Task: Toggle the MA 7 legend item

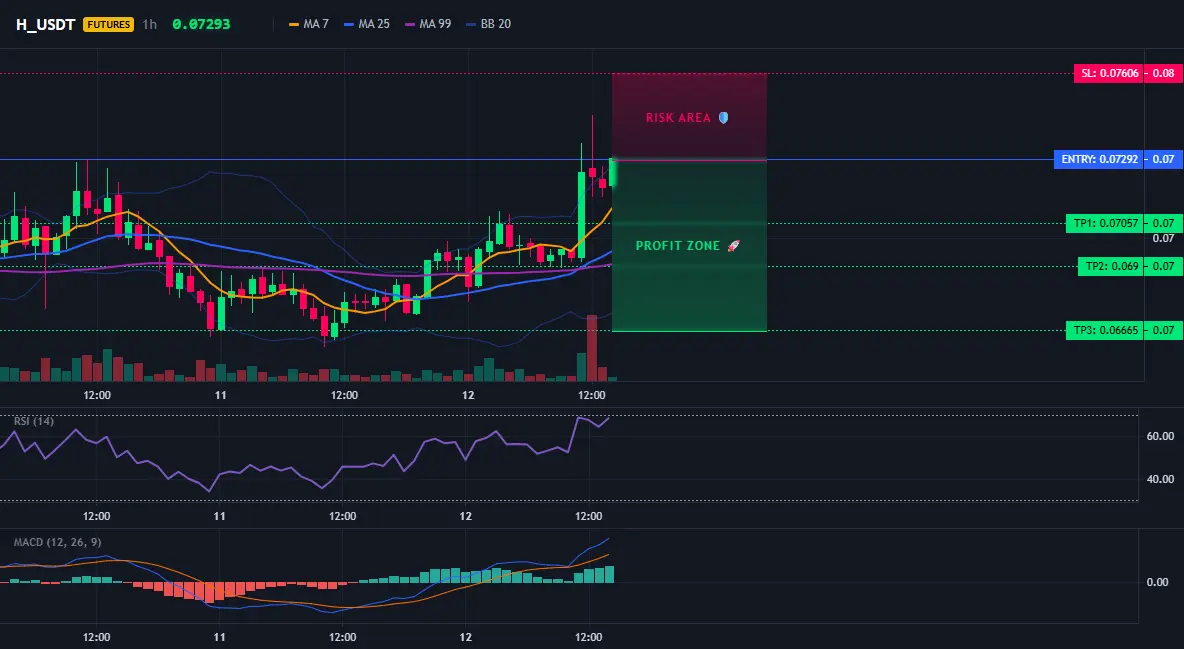Action: (x=309, y=24)
